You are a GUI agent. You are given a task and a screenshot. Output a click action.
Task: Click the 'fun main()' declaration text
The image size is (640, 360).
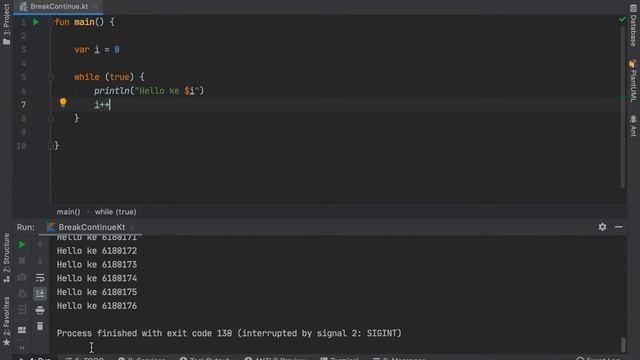[79, 22]
